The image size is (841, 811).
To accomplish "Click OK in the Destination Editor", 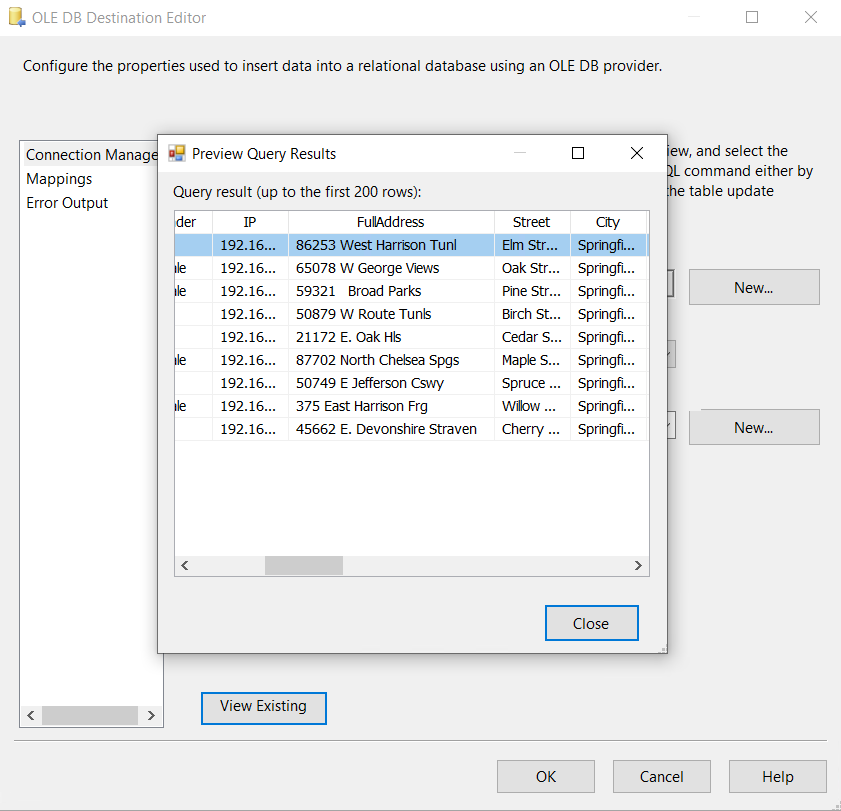I will pyautogui.click(x=545, y=777).
